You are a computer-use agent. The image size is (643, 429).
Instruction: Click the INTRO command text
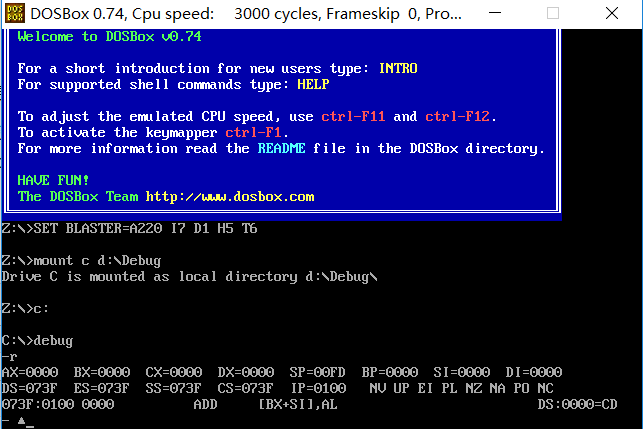click(x=398, y=68)
